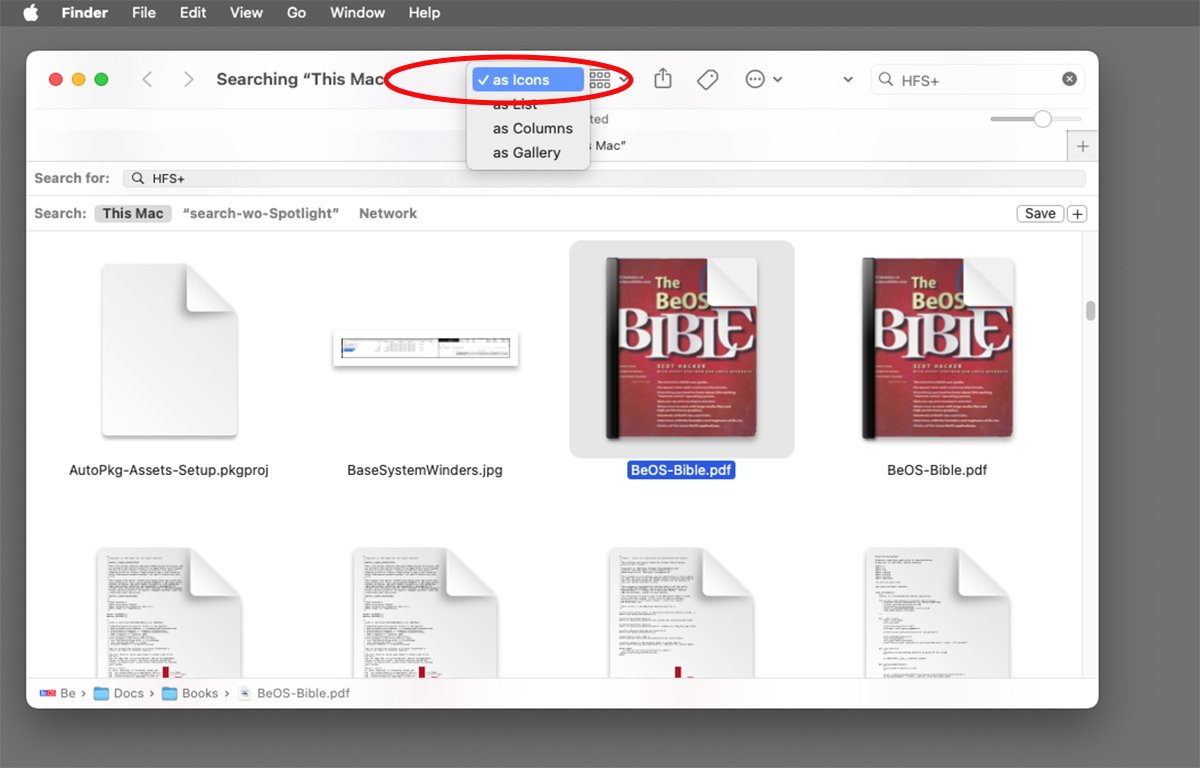Switch scope to "search-wo-Spotlight"
The image size is (1200, 768).
click(261, 213)
